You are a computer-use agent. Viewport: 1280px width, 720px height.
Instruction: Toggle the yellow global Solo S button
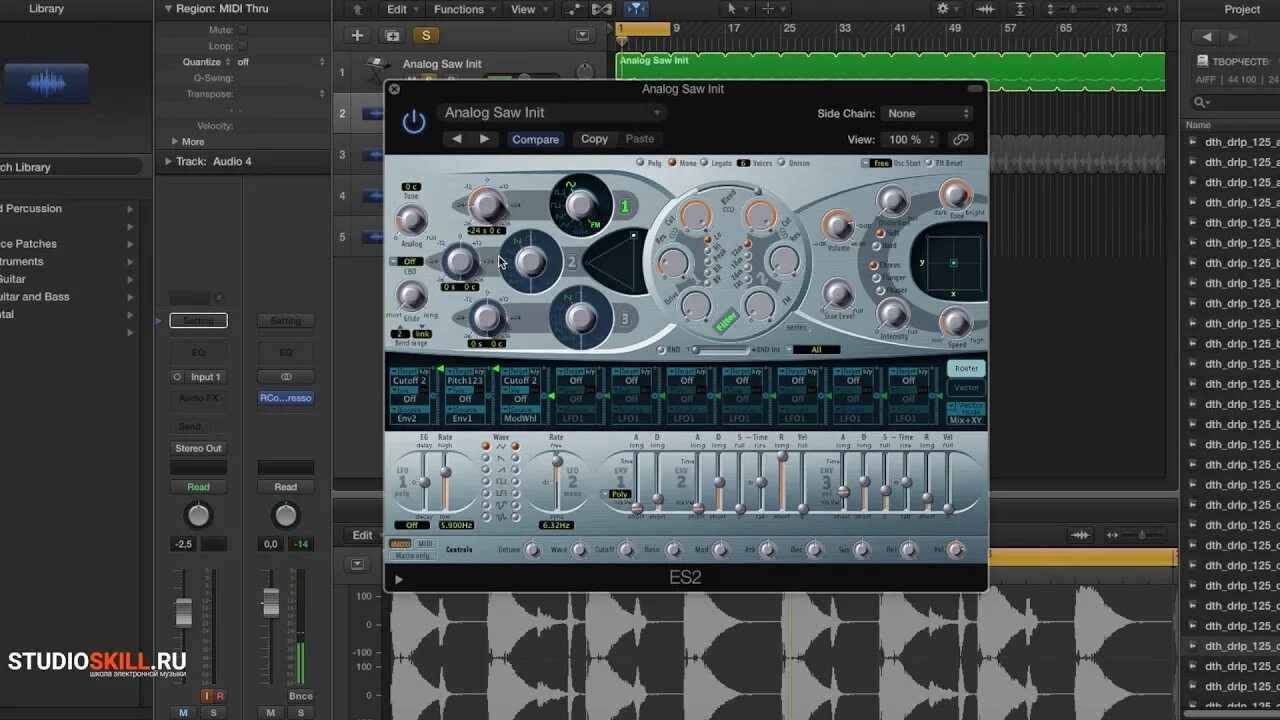(426, 35)
